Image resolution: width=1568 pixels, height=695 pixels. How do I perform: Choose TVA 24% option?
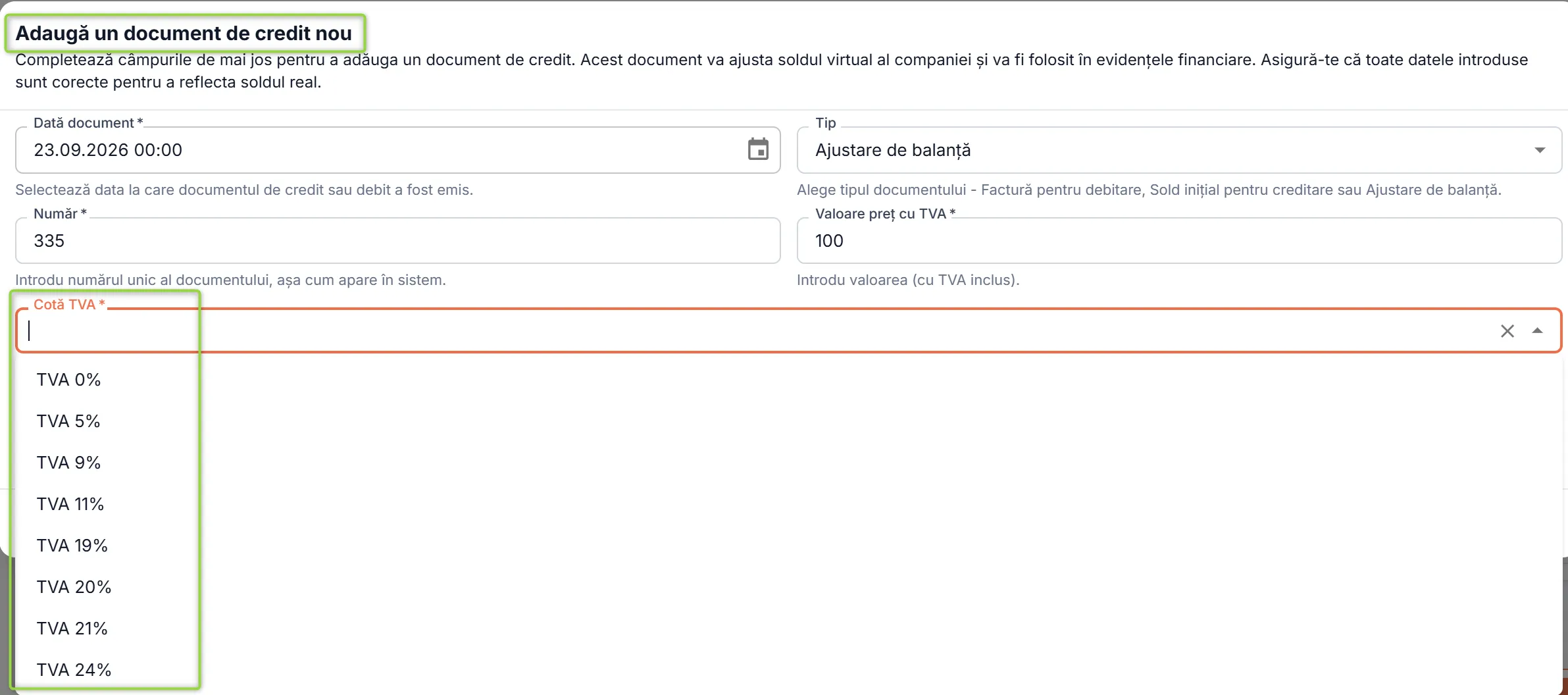point(789,670)
